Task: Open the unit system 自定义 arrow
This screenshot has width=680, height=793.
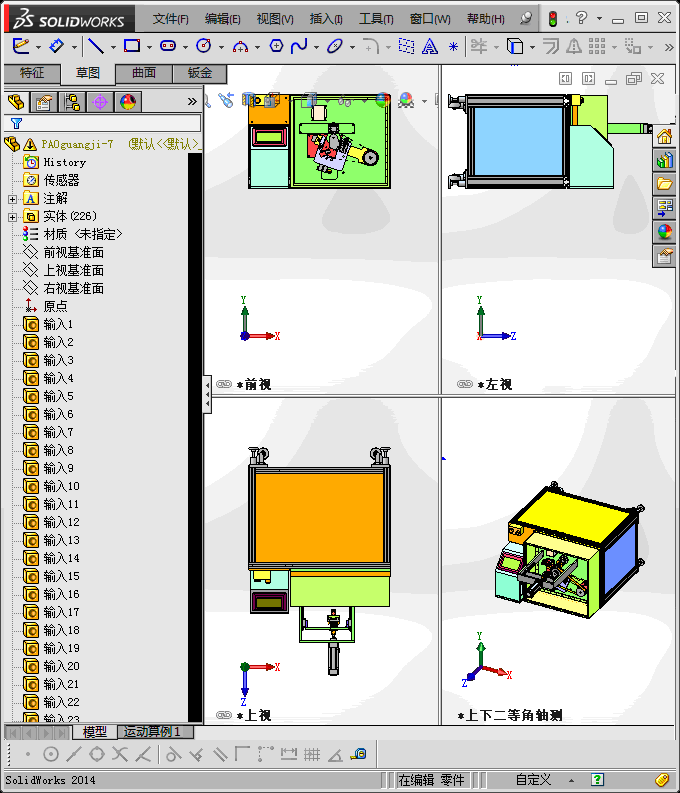Action: point(571,780)
